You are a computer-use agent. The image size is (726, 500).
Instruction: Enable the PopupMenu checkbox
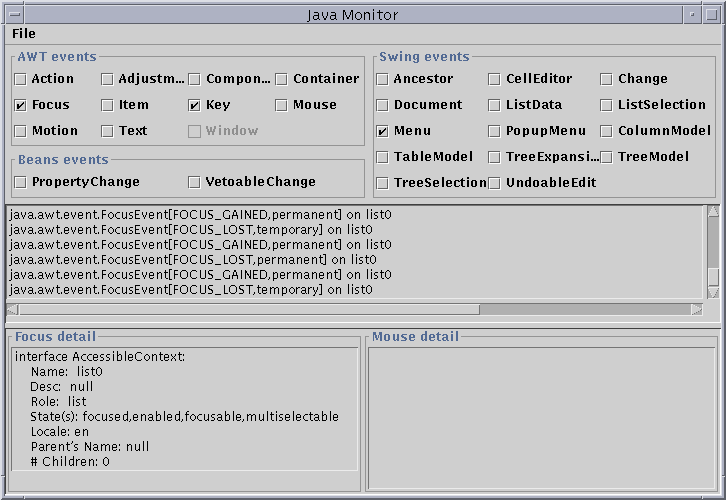tap(494, 131)
